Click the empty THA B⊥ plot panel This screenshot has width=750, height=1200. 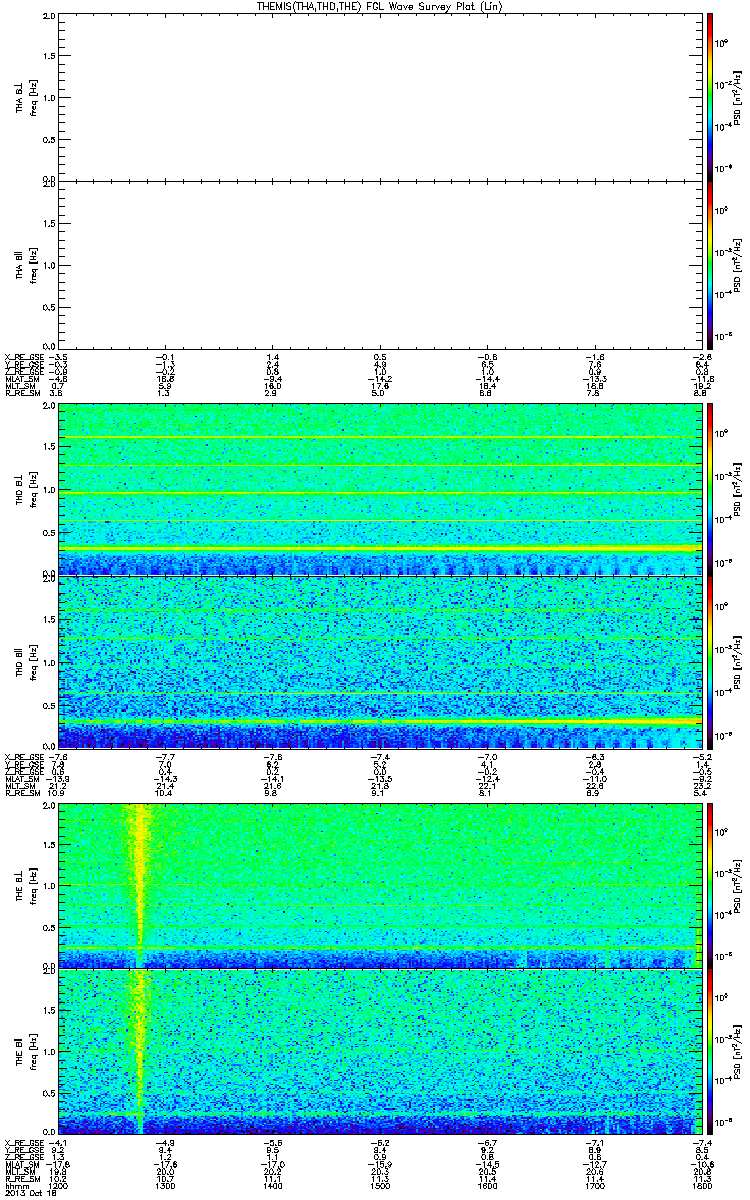coord(378,97)
